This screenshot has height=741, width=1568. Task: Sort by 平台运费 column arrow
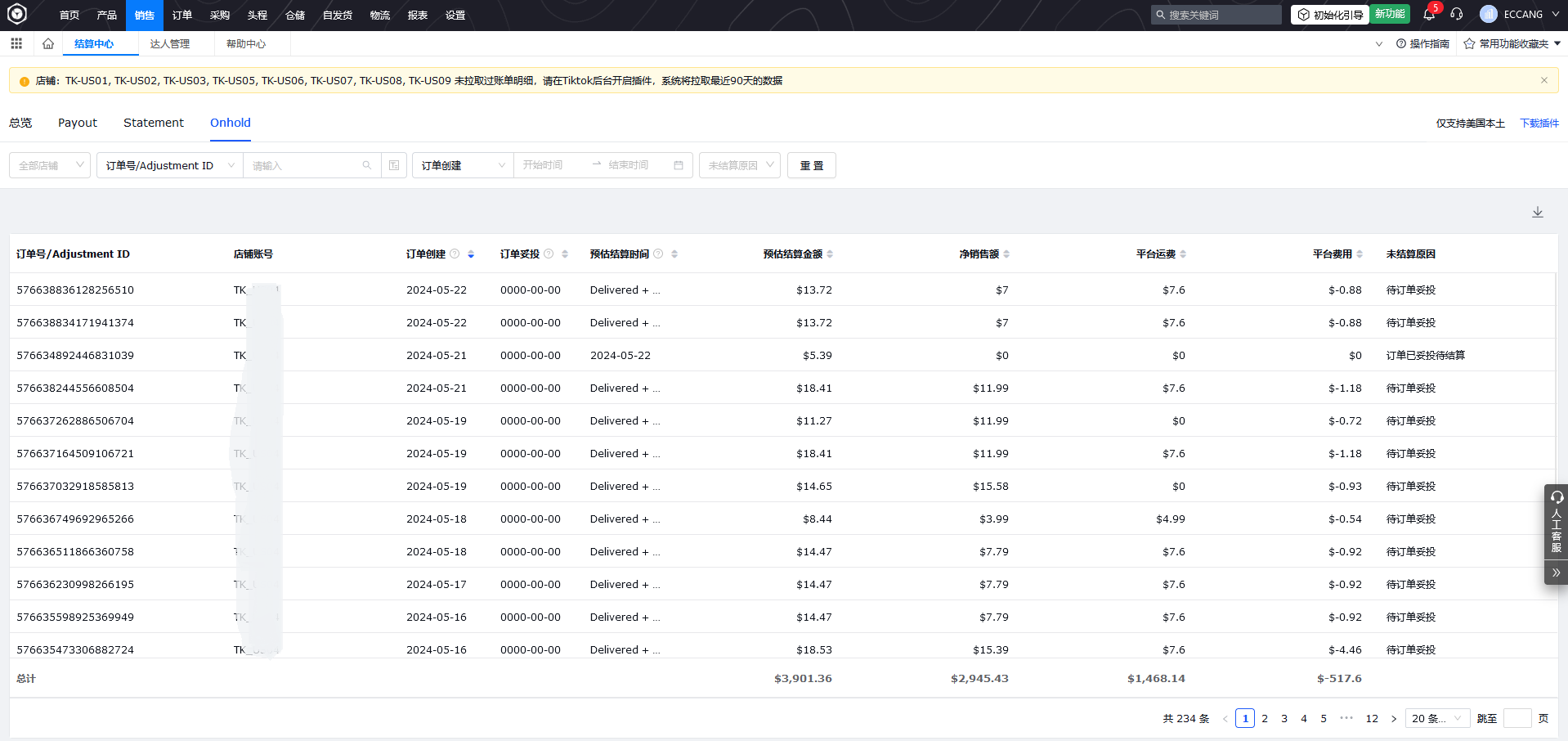click(x=1183, y=254)
